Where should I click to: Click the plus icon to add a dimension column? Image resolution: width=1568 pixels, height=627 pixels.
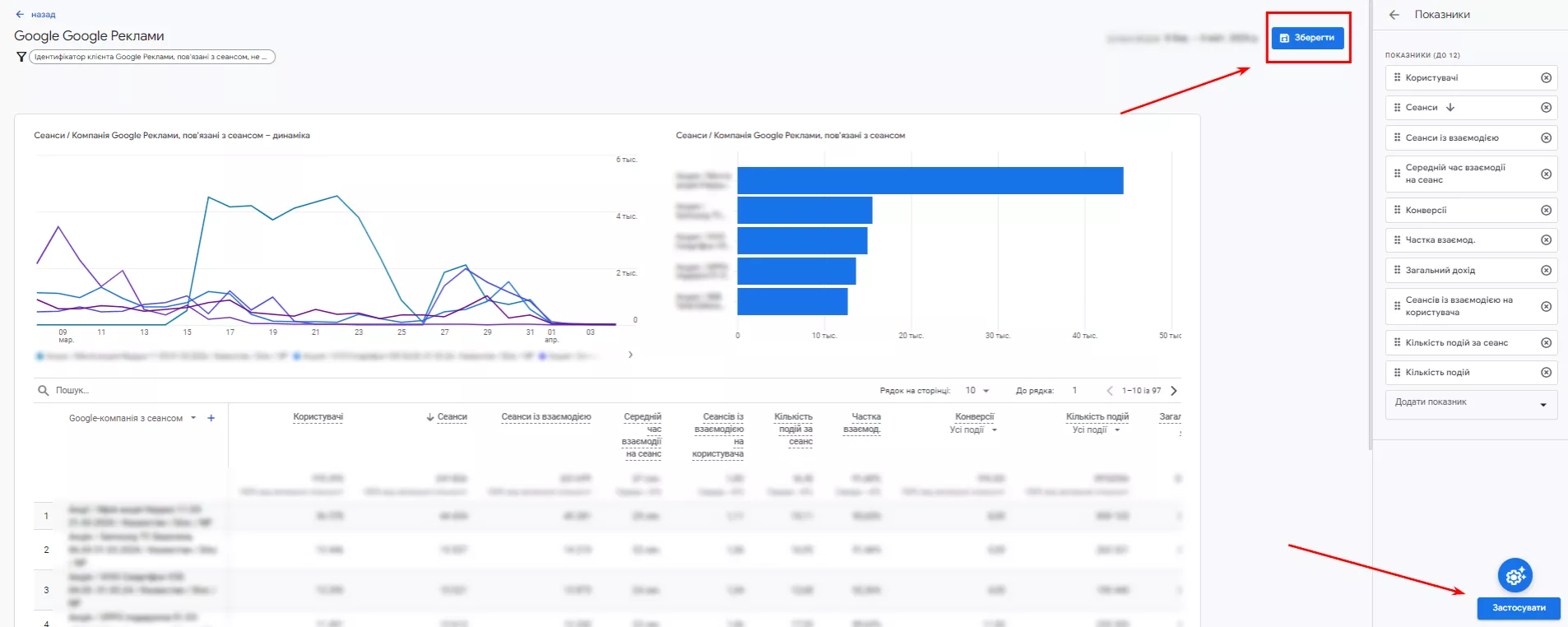(211, 418)
